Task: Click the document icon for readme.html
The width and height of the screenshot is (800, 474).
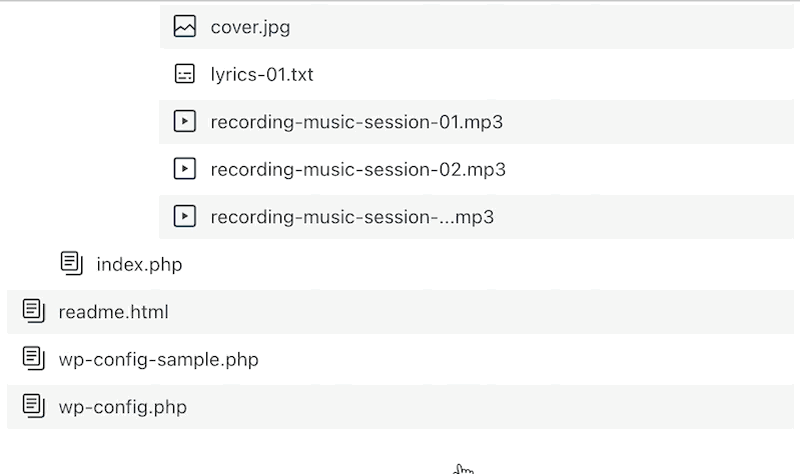Action: [x=33, y=311]
